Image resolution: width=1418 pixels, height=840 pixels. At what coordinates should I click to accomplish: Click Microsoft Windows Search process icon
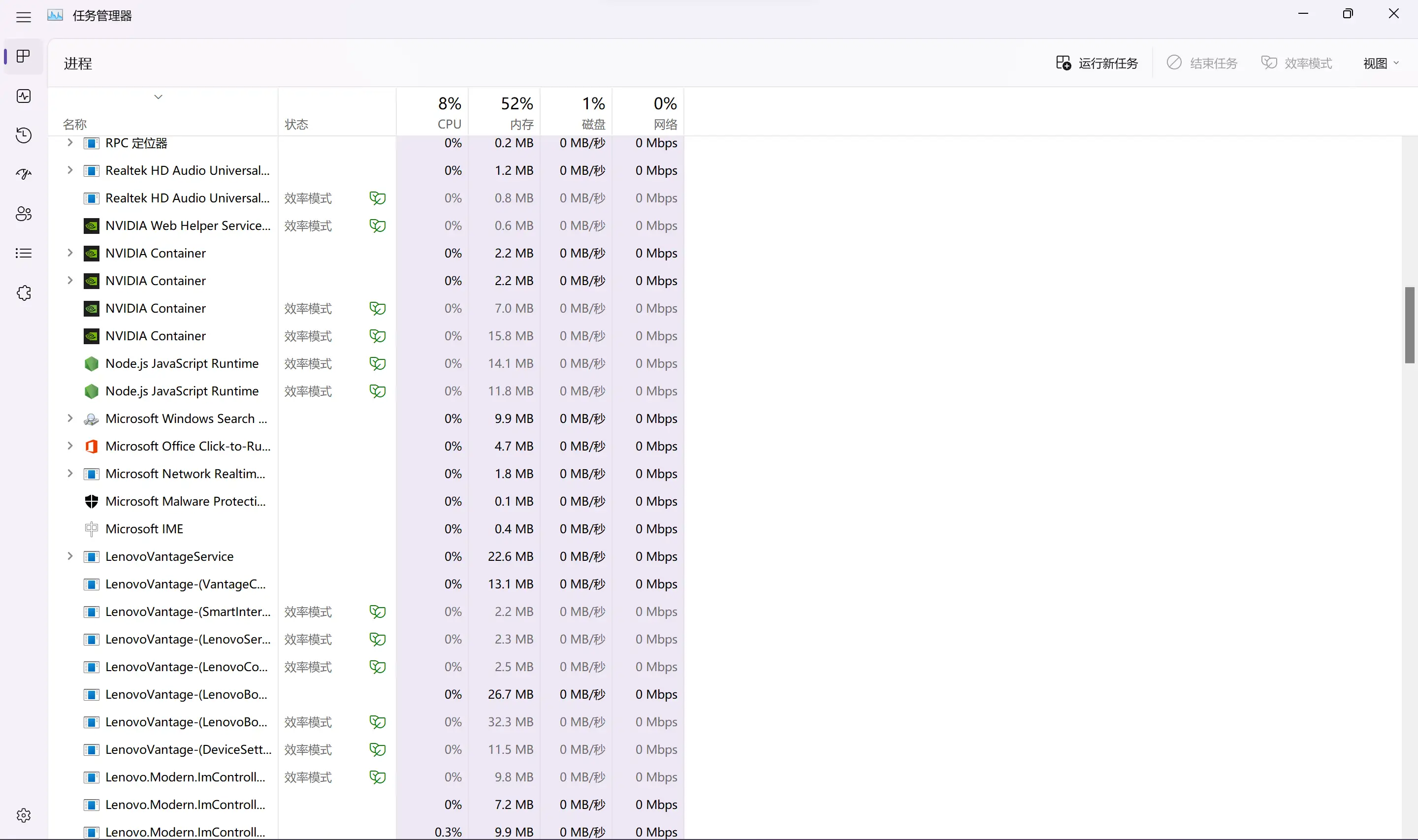click(x=91, y=419)
